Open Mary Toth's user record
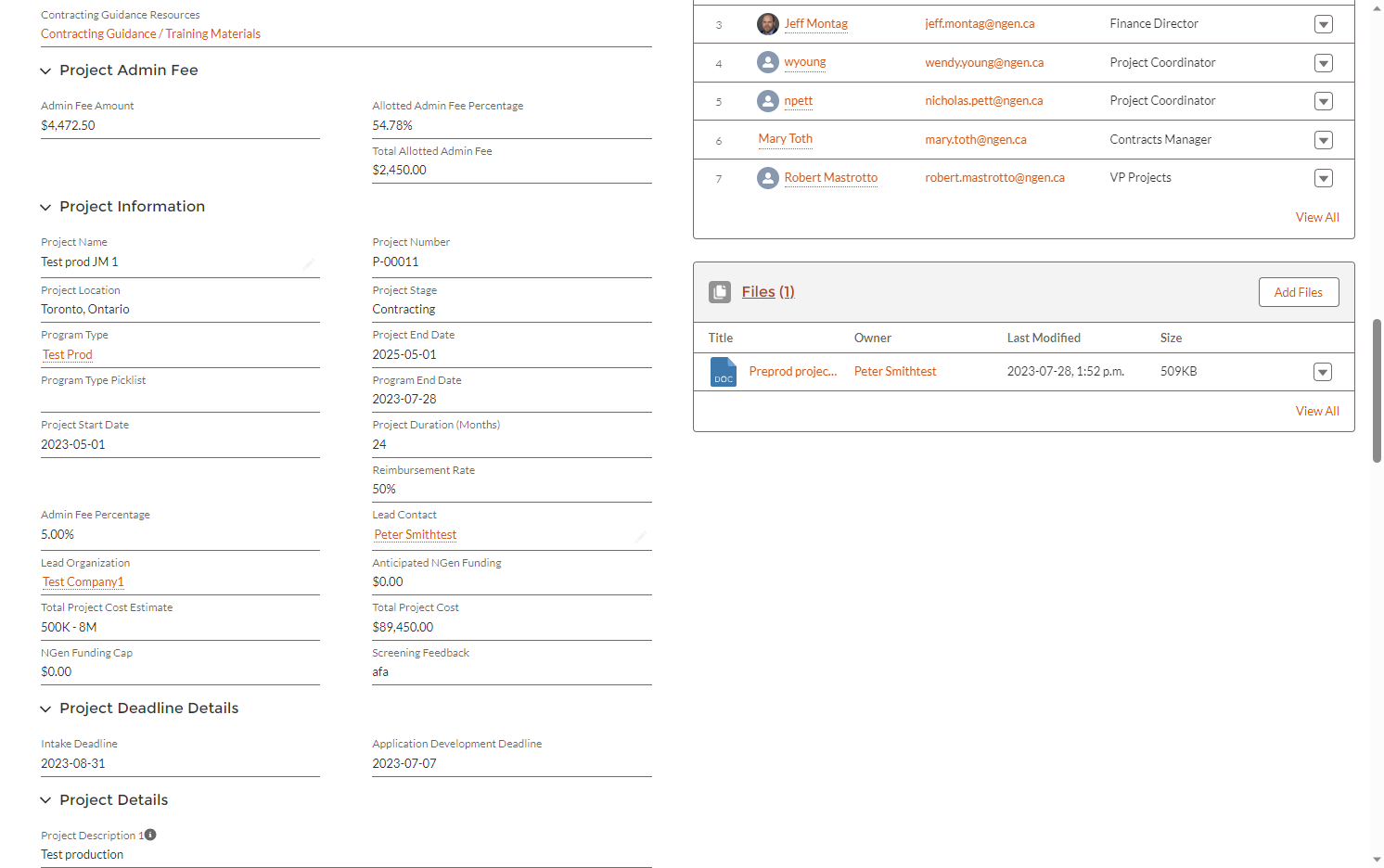 point(786,139)
